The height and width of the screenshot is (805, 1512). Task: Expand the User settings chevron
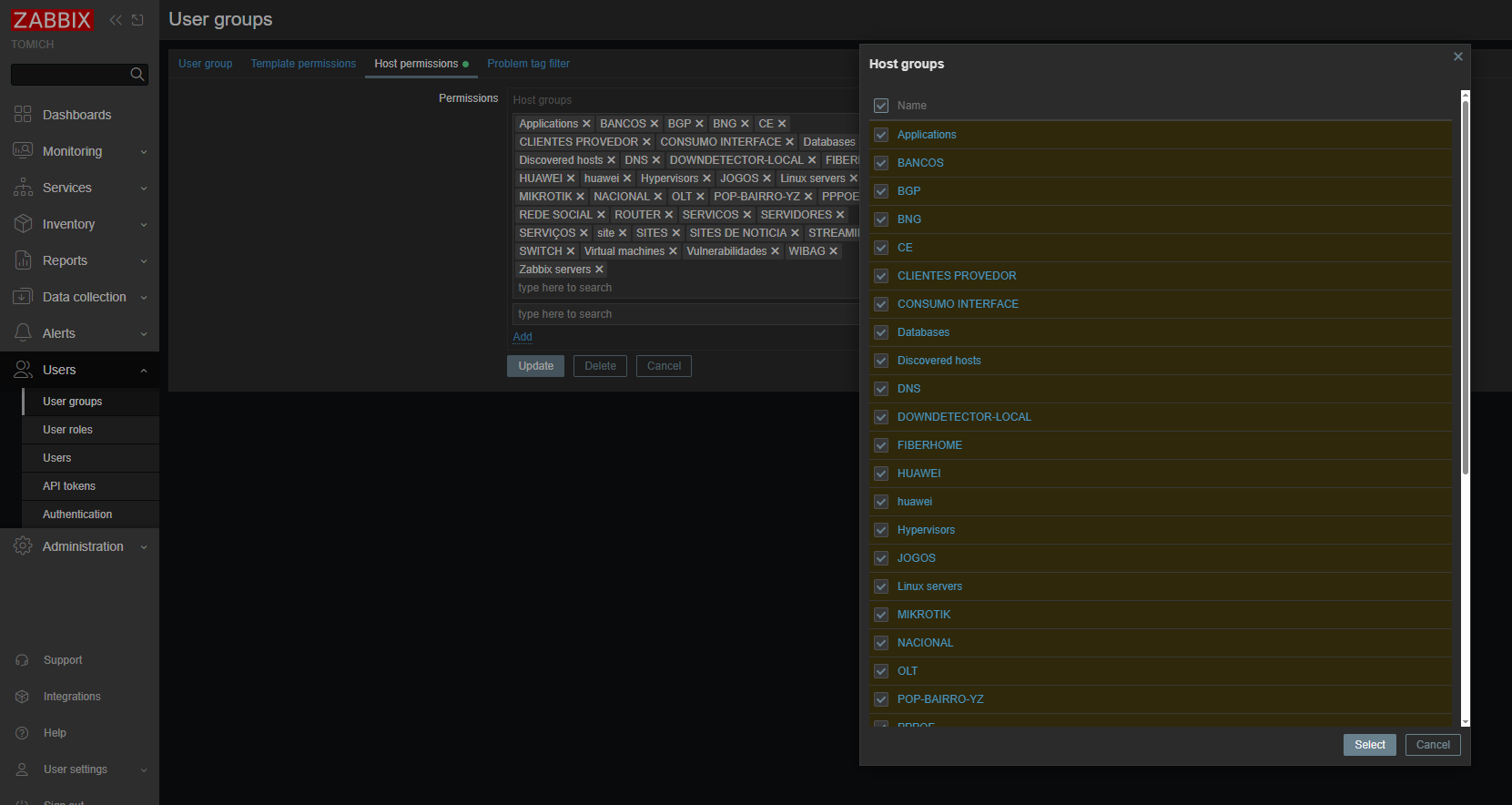pos(144,770)
